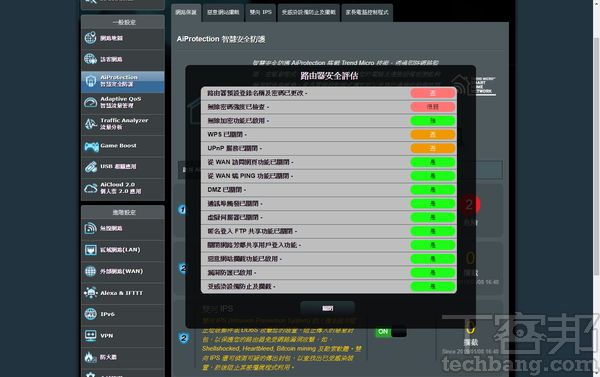This screenshot has height=377, width=600.
Task: Close the 路由器安全評估 dialog with 關閉
Action: pos(328,308)
